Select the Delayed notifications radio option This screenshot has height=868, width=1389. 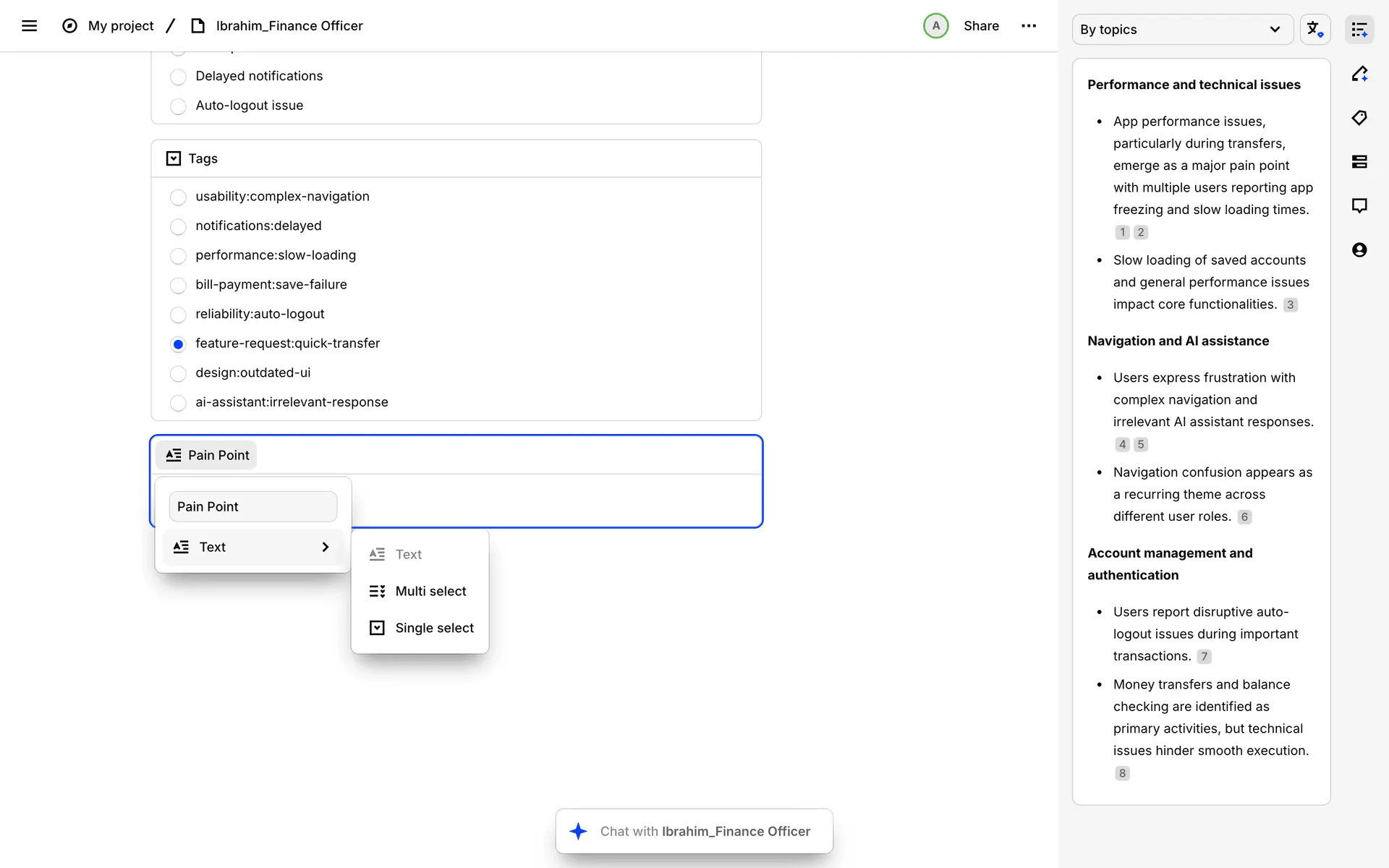[x=178, y=77]
